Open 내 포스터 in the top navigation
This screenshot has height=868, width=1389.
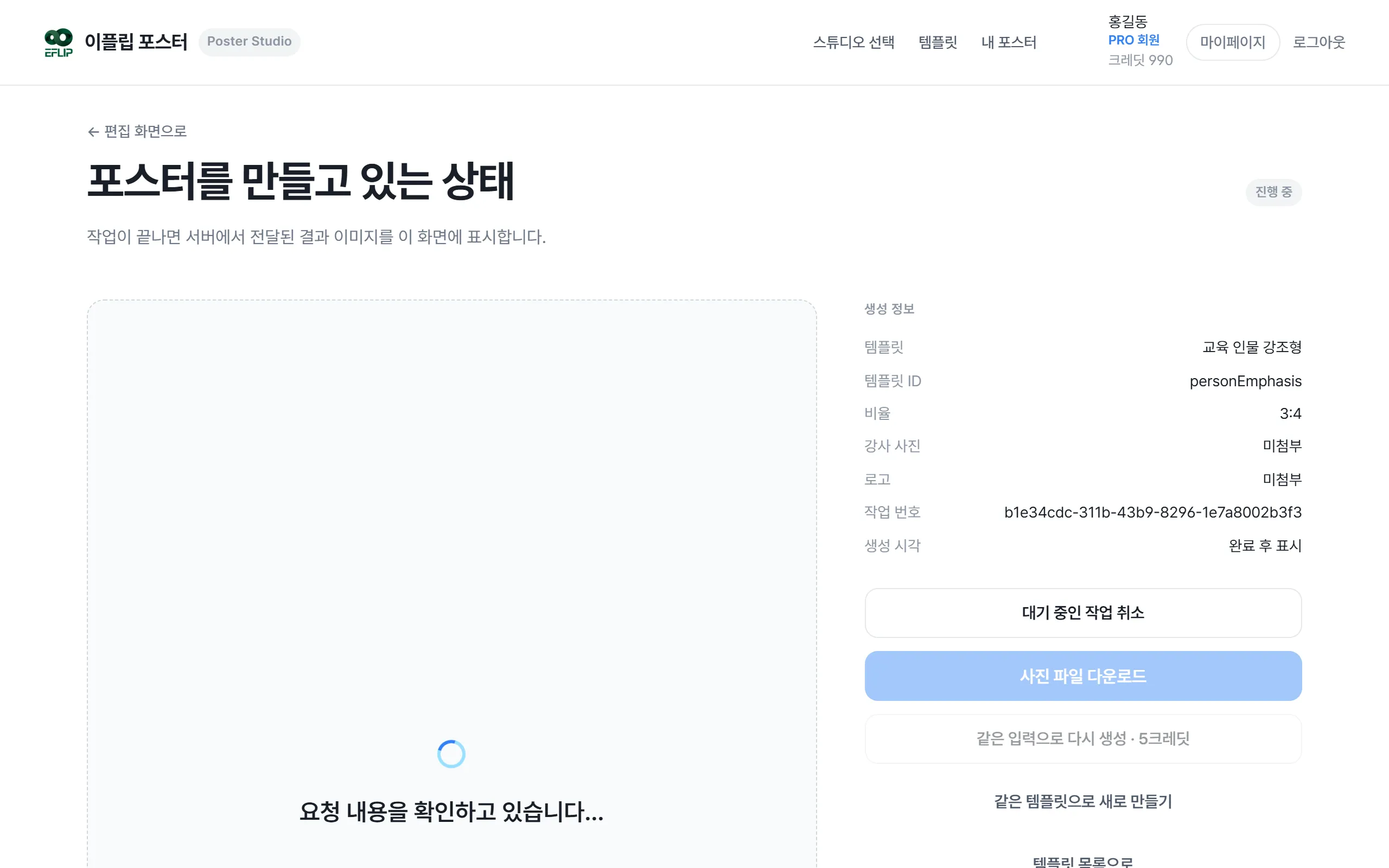1009,42
